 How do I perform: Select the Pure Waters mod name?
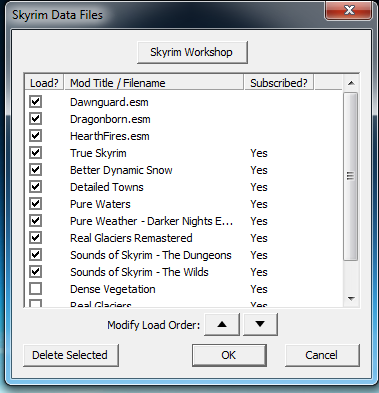tap(100, 204)
